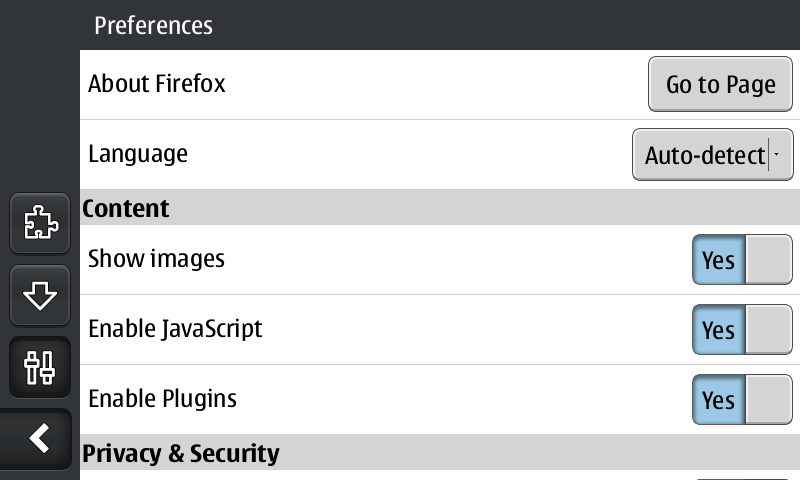The width and height of the screenshot is (800, 480).
Task: Open the Add-ons puzzle piece panel
Action: 40,222
